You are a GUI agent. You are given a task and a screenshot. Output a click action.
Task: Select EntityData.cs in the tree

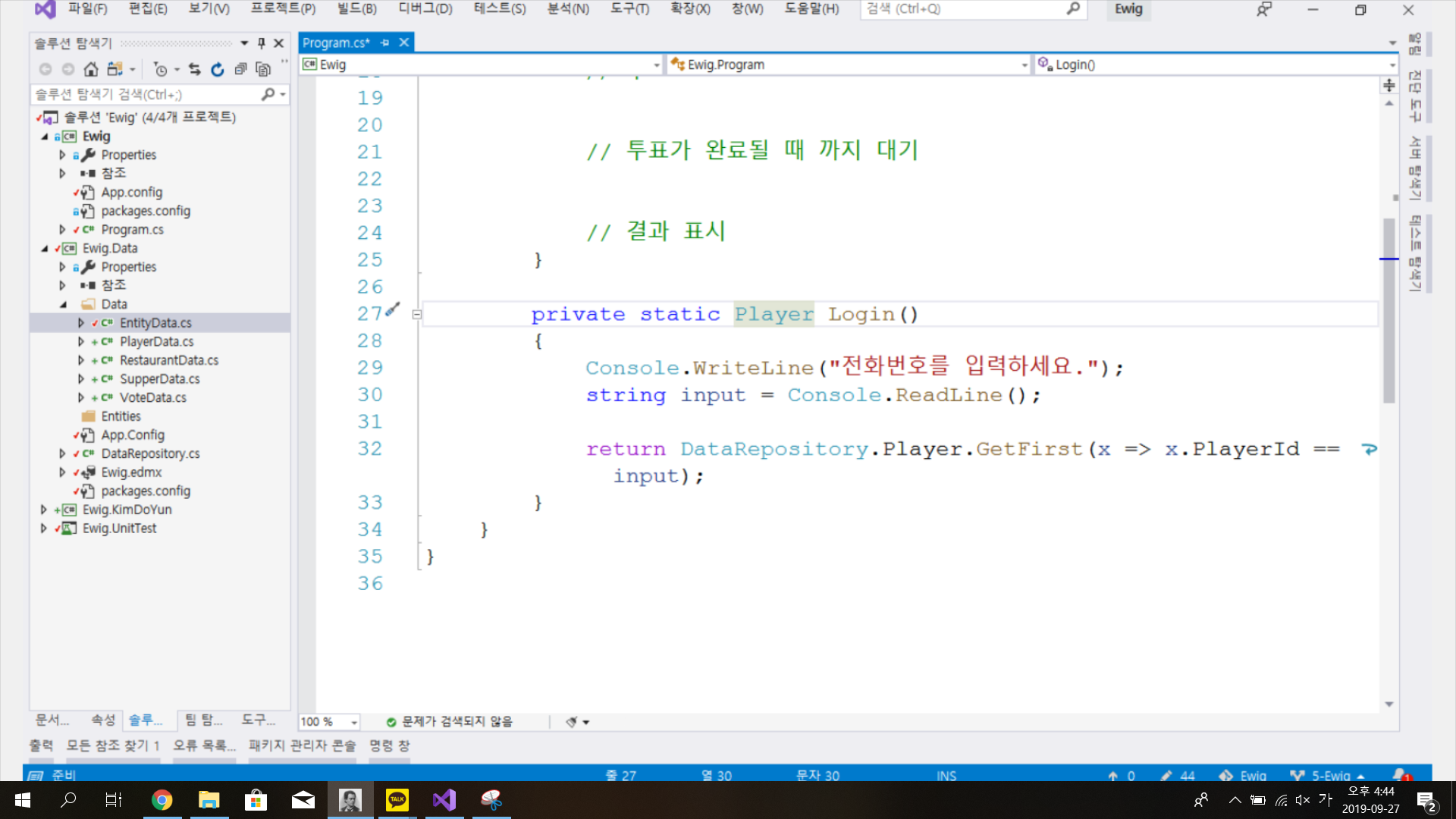(x=155, y=323)
